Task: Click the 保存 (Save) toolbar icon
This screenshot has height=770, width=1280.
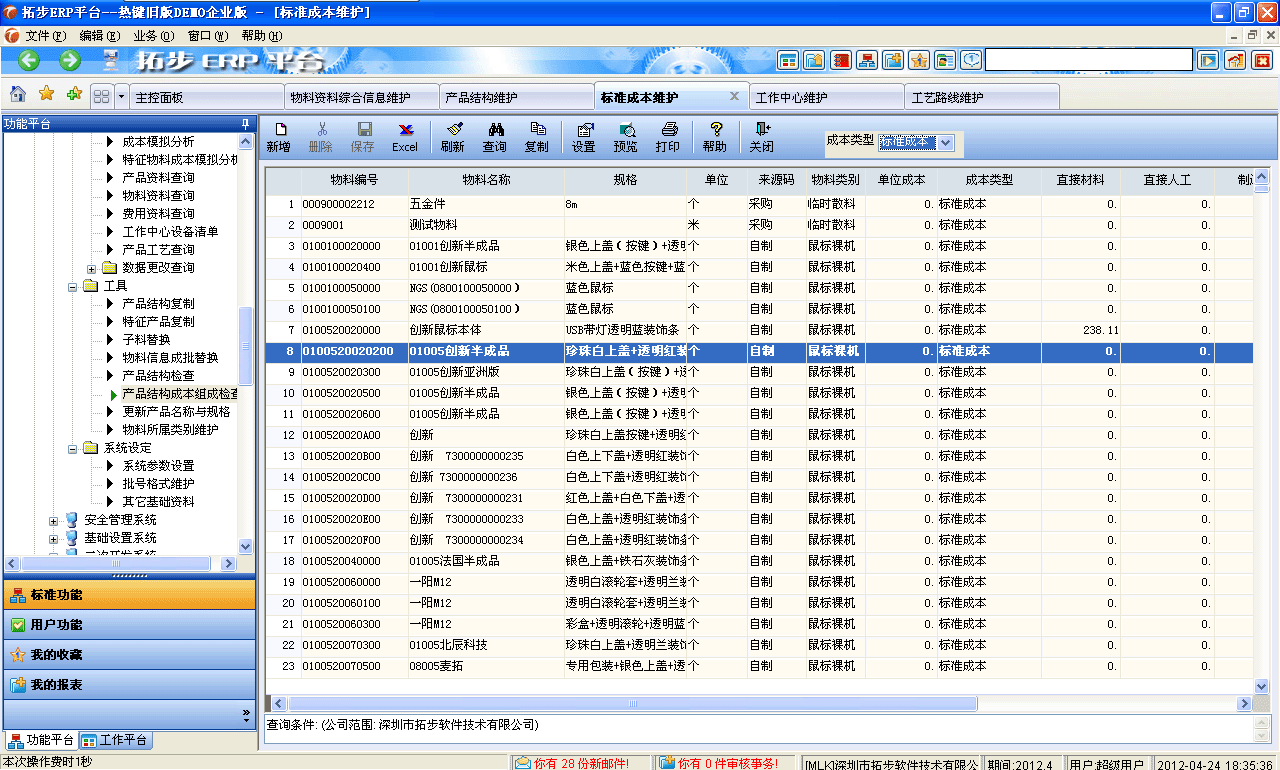Action: tap(362, 135)
